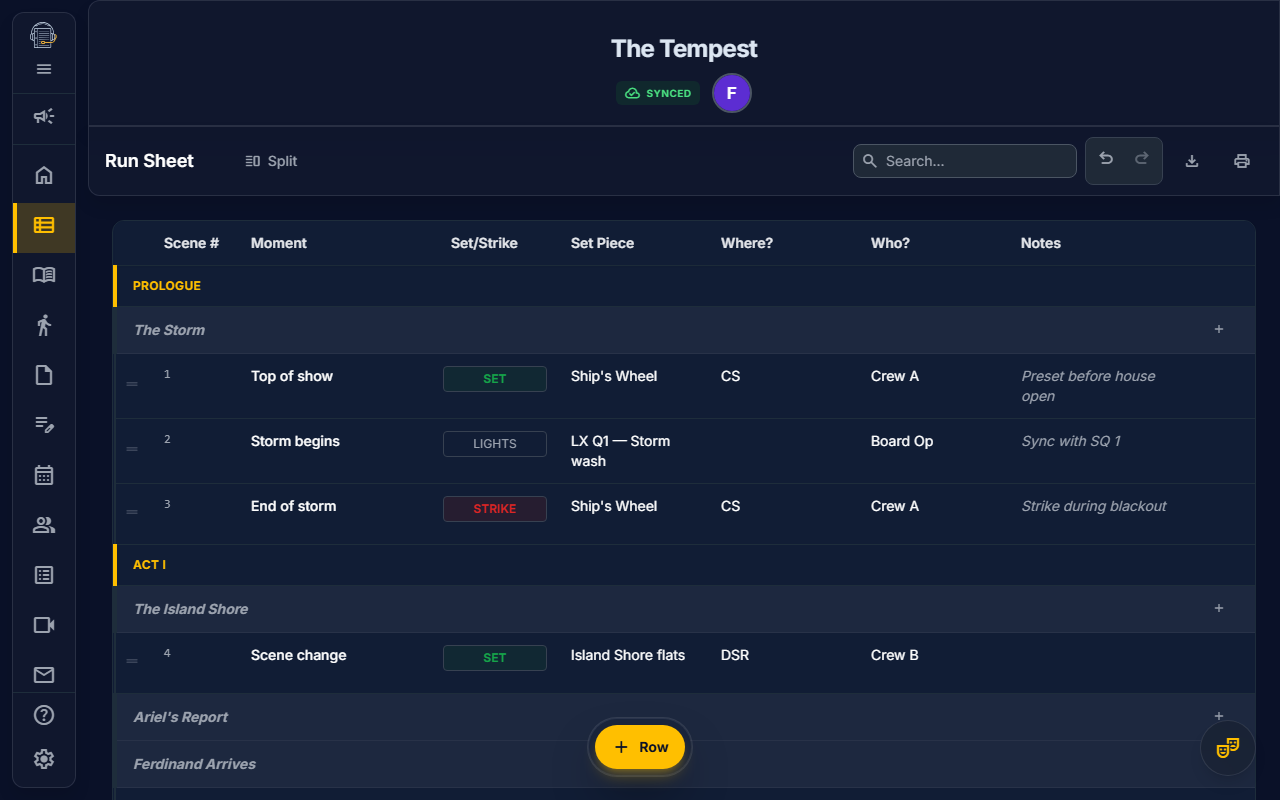Expand Ariel's Report with plus icon
The image size is (1280, 800).
1219,716
